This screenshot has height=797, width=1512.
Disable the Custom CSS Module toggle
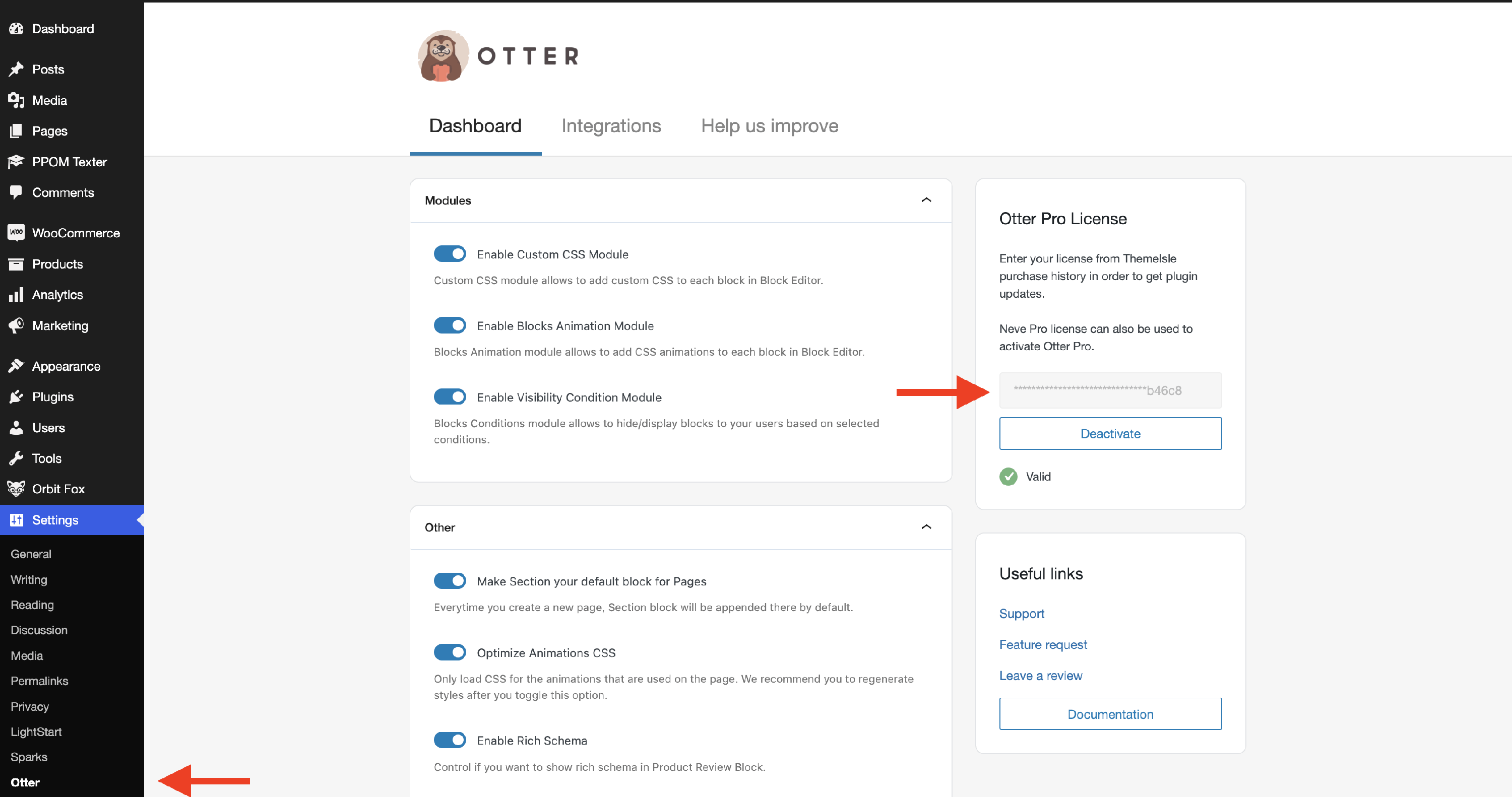[450, 253]
